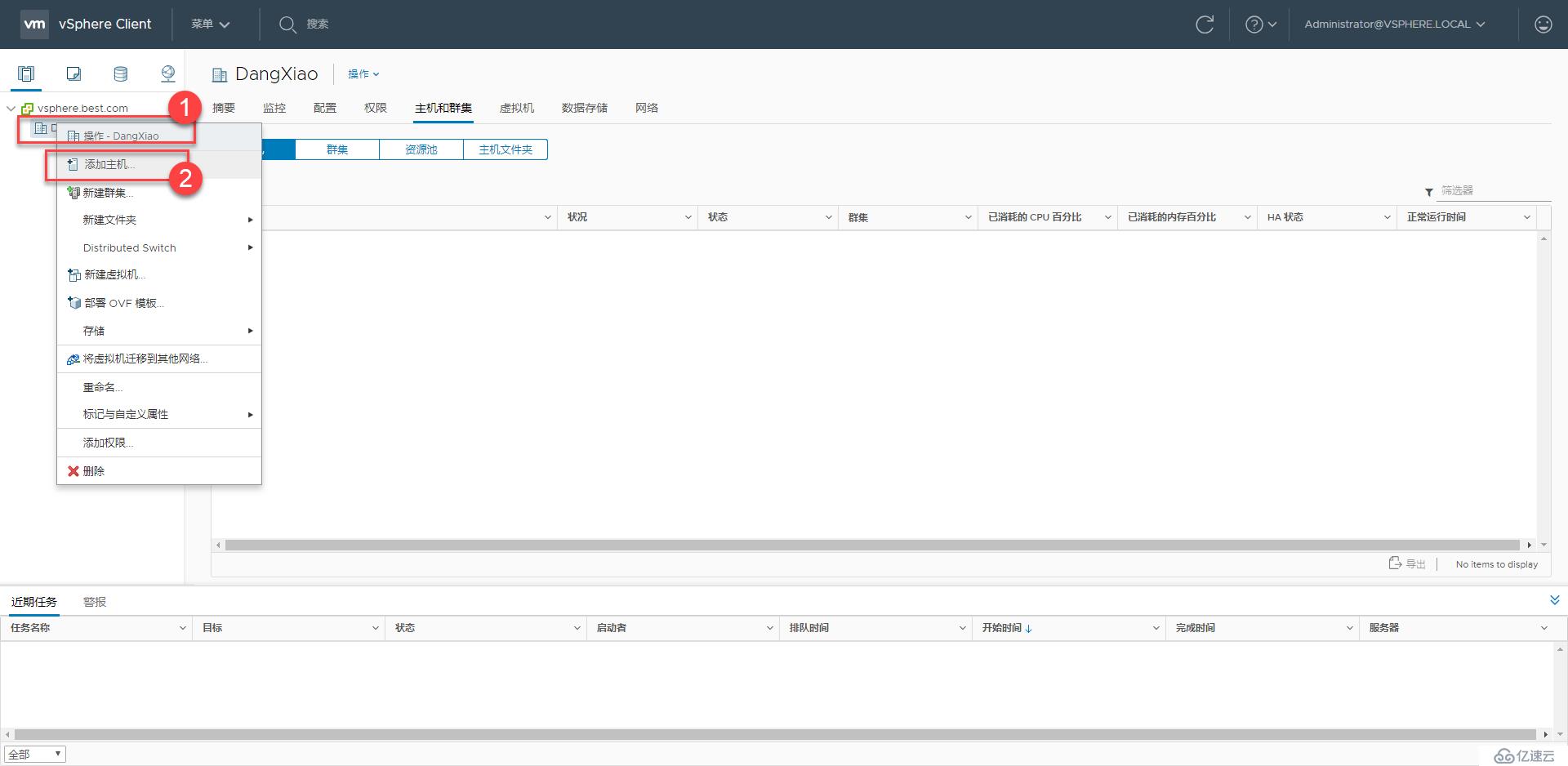Switch to the 配置 tab
This screenshot has height=766, width=1568.
(325, 108)
